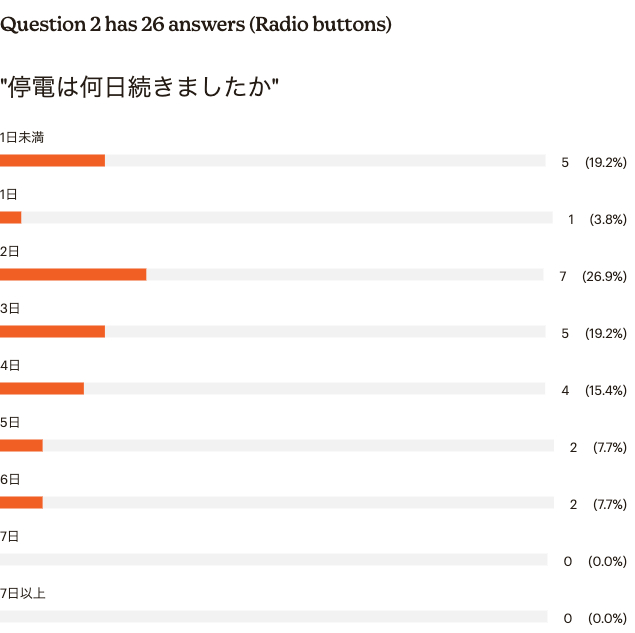635x633 pixels.
Task: Click the empty grey bar for 7日
Action: click(273, 560)
